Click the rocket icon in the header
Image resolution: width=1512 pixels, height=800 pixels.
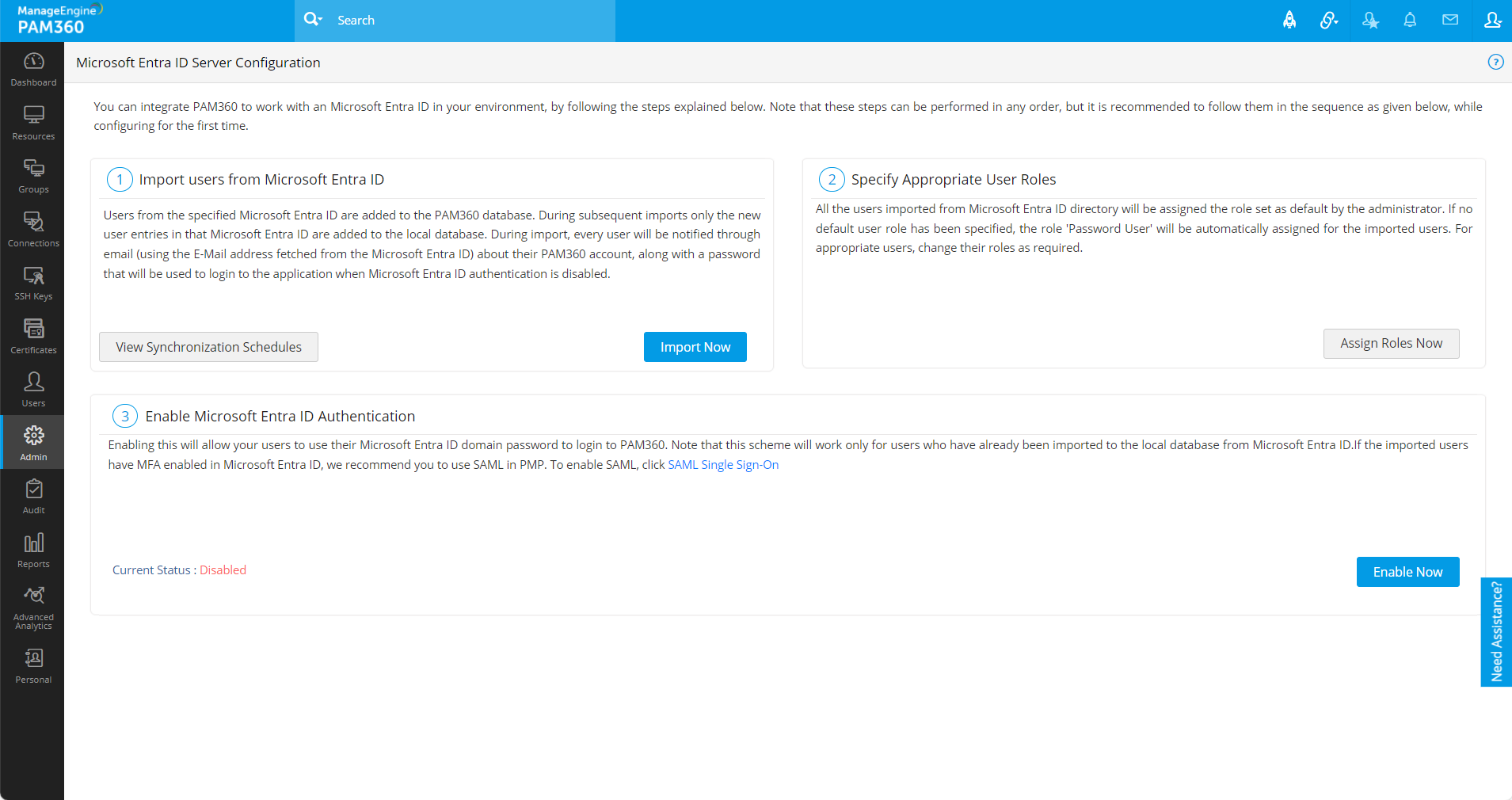coord(1289,21)
